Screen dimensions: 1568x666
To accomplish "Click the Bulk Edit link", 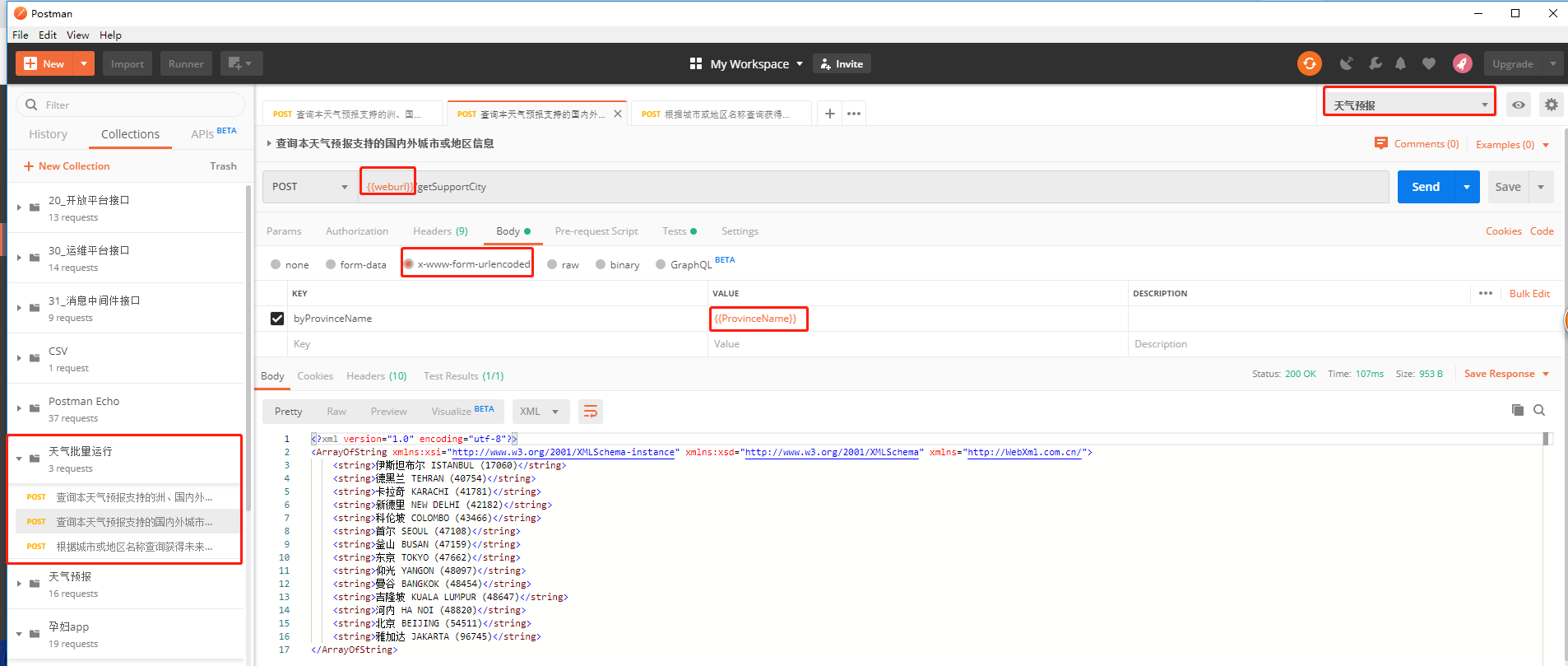I will pos(1529,293).
